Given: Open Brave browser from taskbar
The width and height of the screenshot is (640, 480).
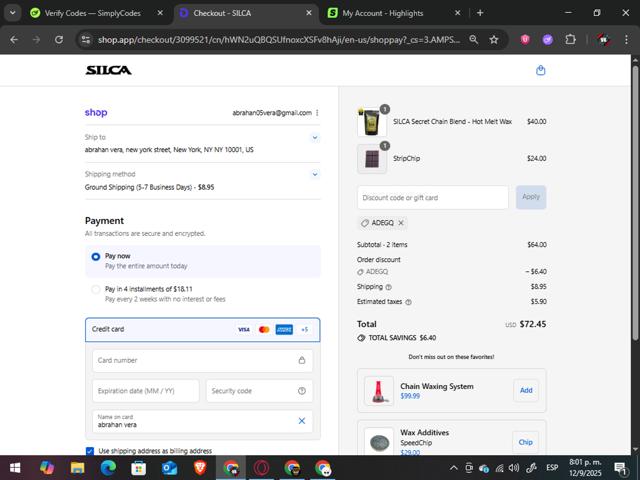Looking at the screenshot, I should (x=200, y=468).
